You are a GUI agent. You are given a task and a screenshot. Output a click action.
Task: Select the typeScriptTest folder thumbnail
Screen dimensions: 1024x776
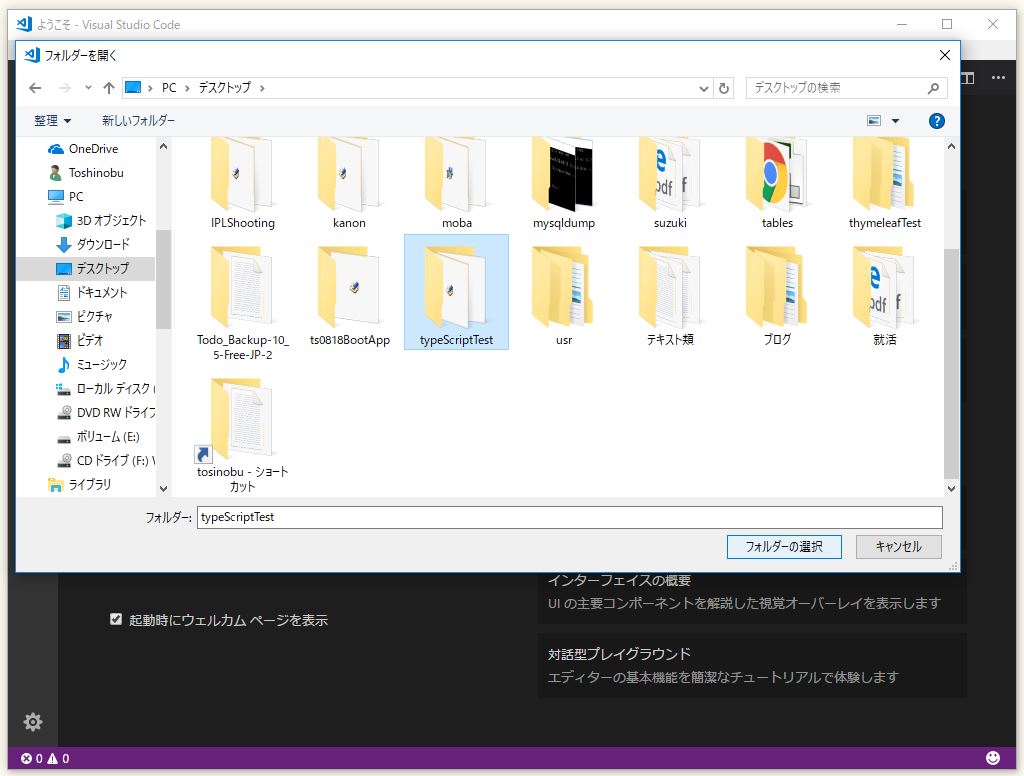456,290
